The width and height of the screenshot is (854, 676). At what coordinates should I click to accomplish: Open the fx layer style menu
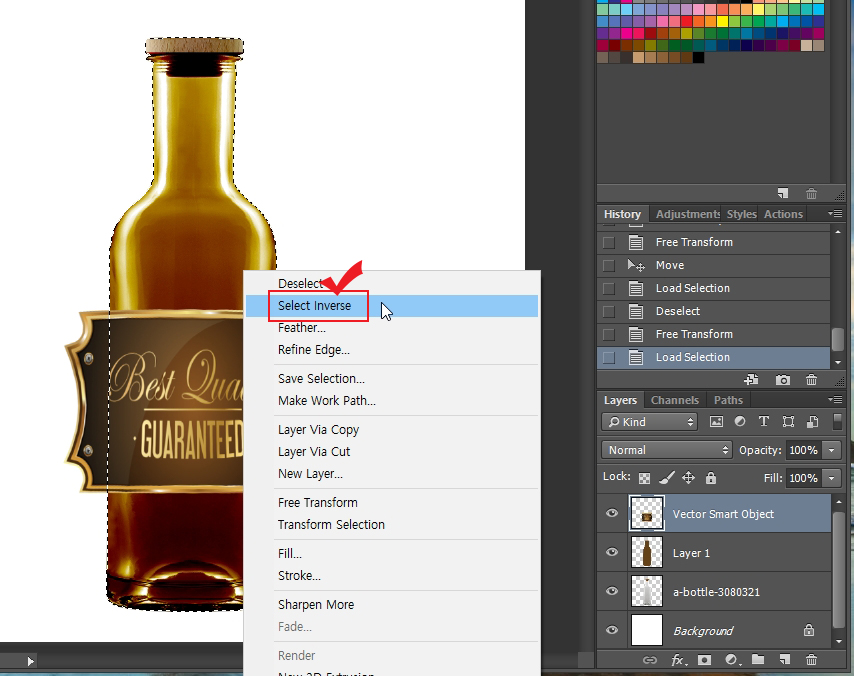(x=678, y=660)
